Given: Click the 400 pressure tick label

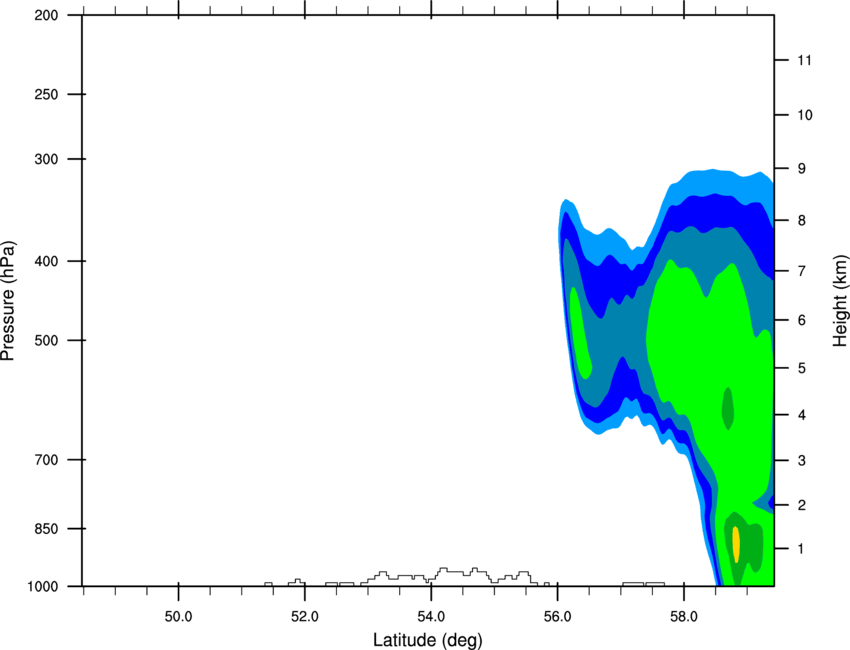Looking at the screenshot, I should (x=46, y=261).
